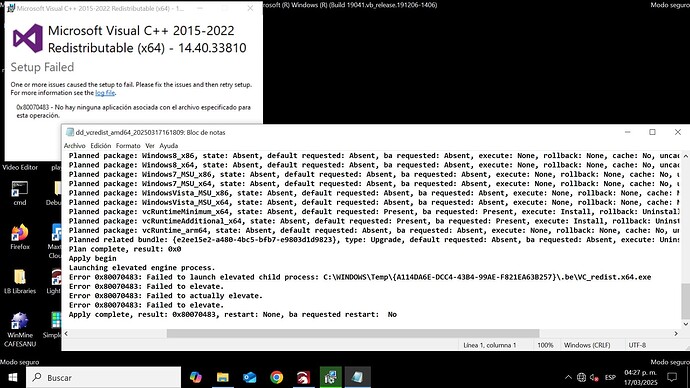Click 'Planned package: vcRuntime_arm64' line

coord(374,231)
